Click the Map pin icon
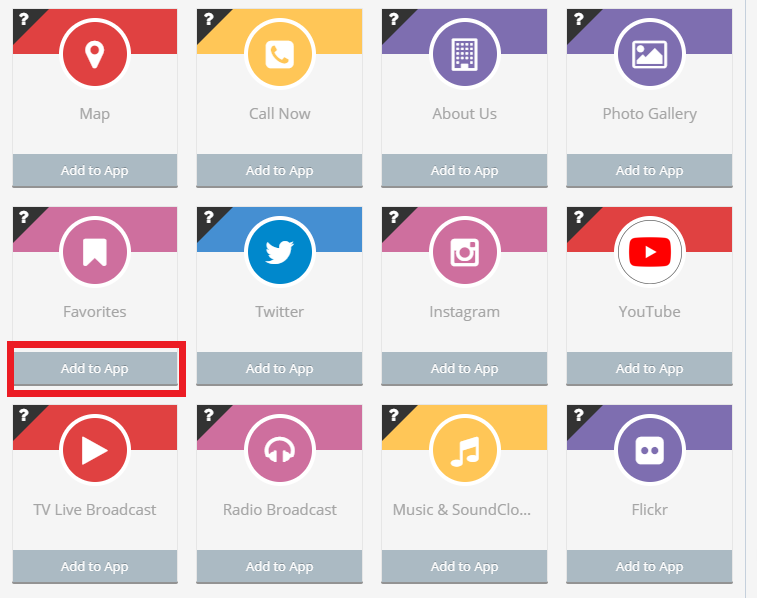The width and height of the screenshot is (757, 598). [95, 54]
